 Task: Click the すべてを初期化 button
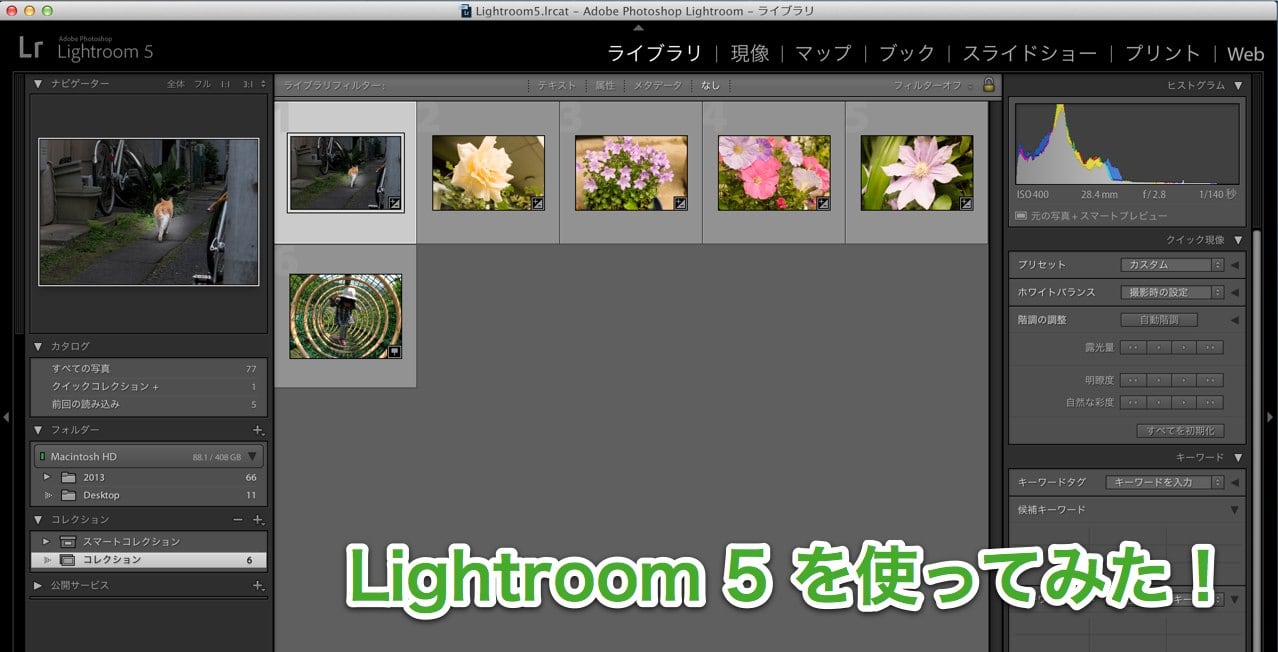[x=1180, y=431]
